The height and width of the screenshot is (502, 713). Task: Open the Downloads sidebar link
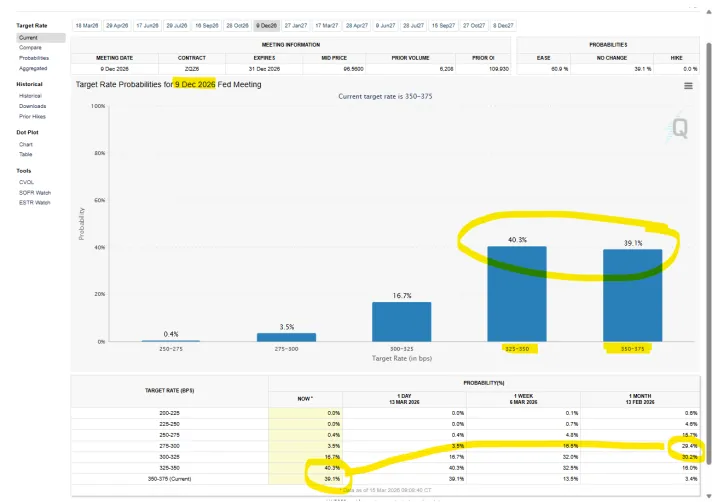[x=33, y=106]
